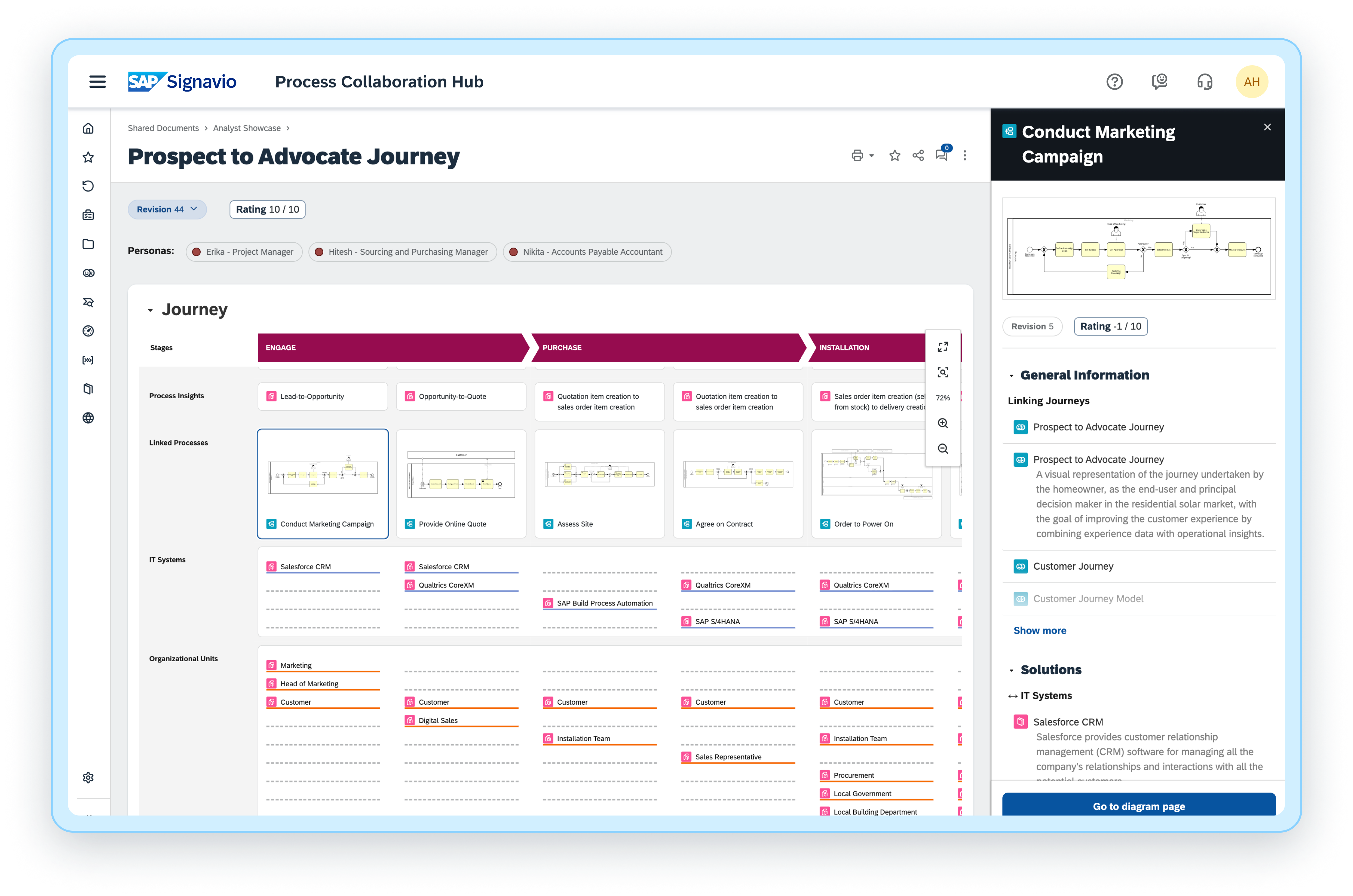Toggle the sidebar with the hamburger icon
Screen dimensions: 1353x896
tap(97, 82)
